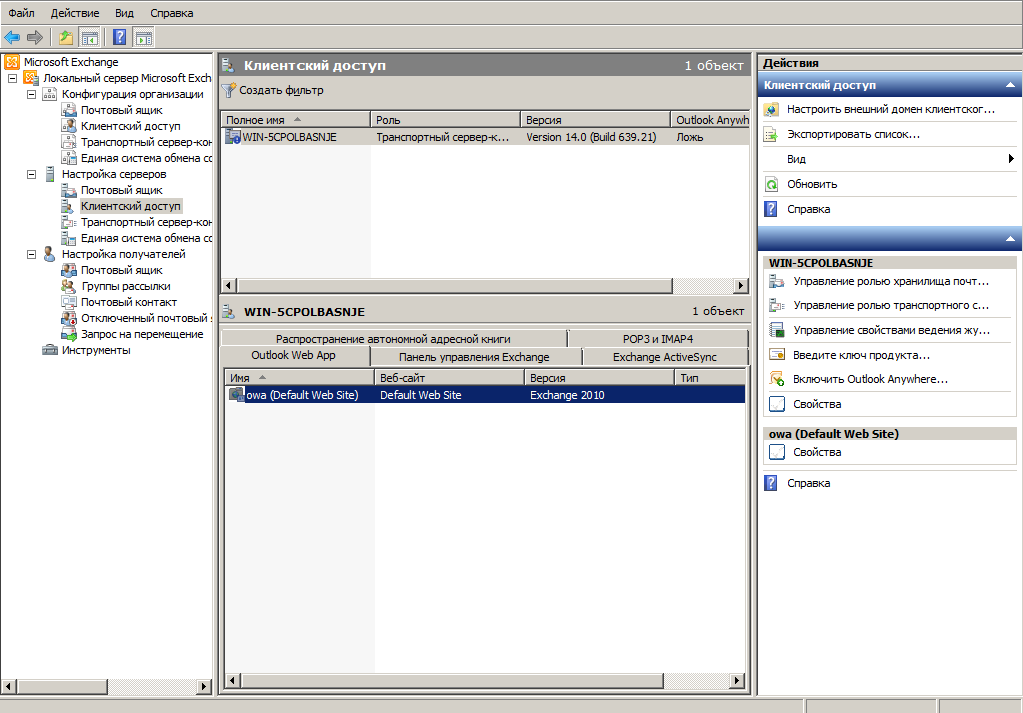The width and height of the screenshot is (1023, 713).
Task: Toggle the console tree pane toolbar icon
Action: [x=89, y=38]
